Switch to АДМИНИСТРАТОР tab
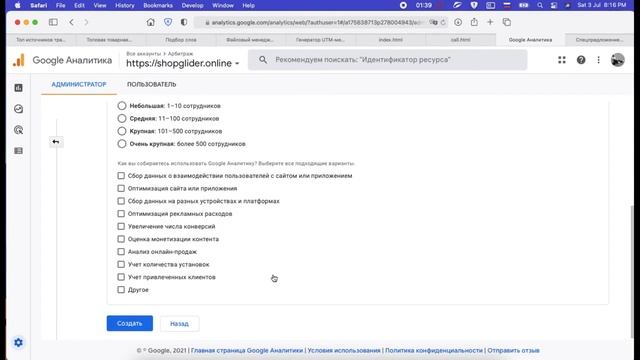The height and width of the screenshot is (360, 640). pos(79,84)
